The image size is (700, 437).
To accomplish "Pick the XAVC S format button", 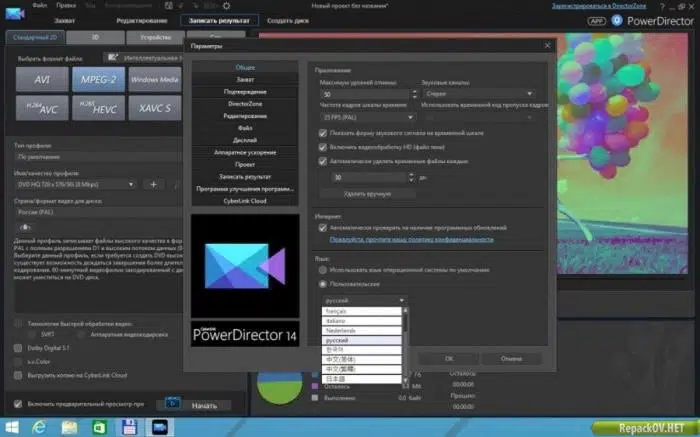I will tap(155, 108).
